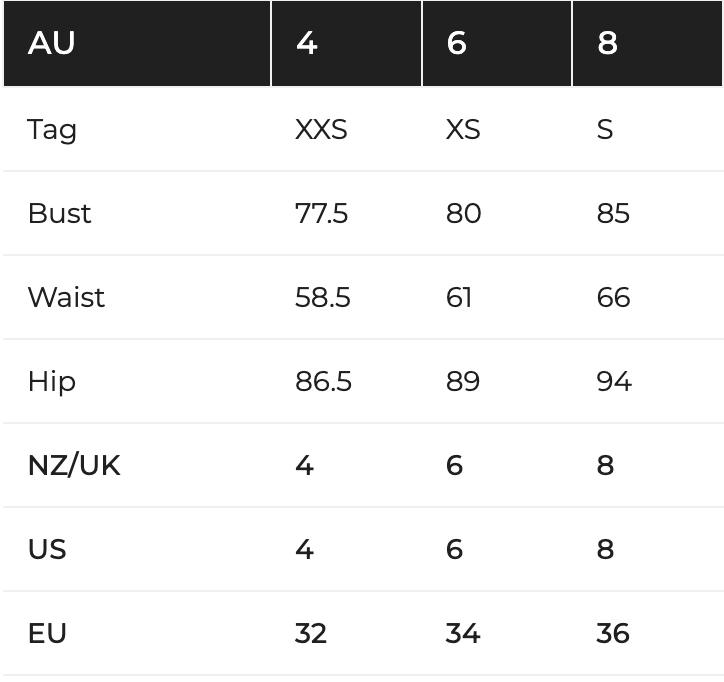
Task: Click the Bust row label
Action: (x=60, y=213)
